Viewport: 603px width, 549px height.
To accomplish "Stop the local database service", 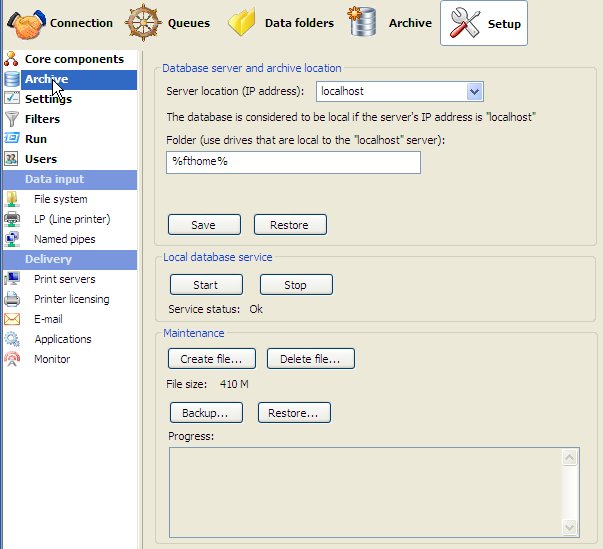I will tap(296, 285).
